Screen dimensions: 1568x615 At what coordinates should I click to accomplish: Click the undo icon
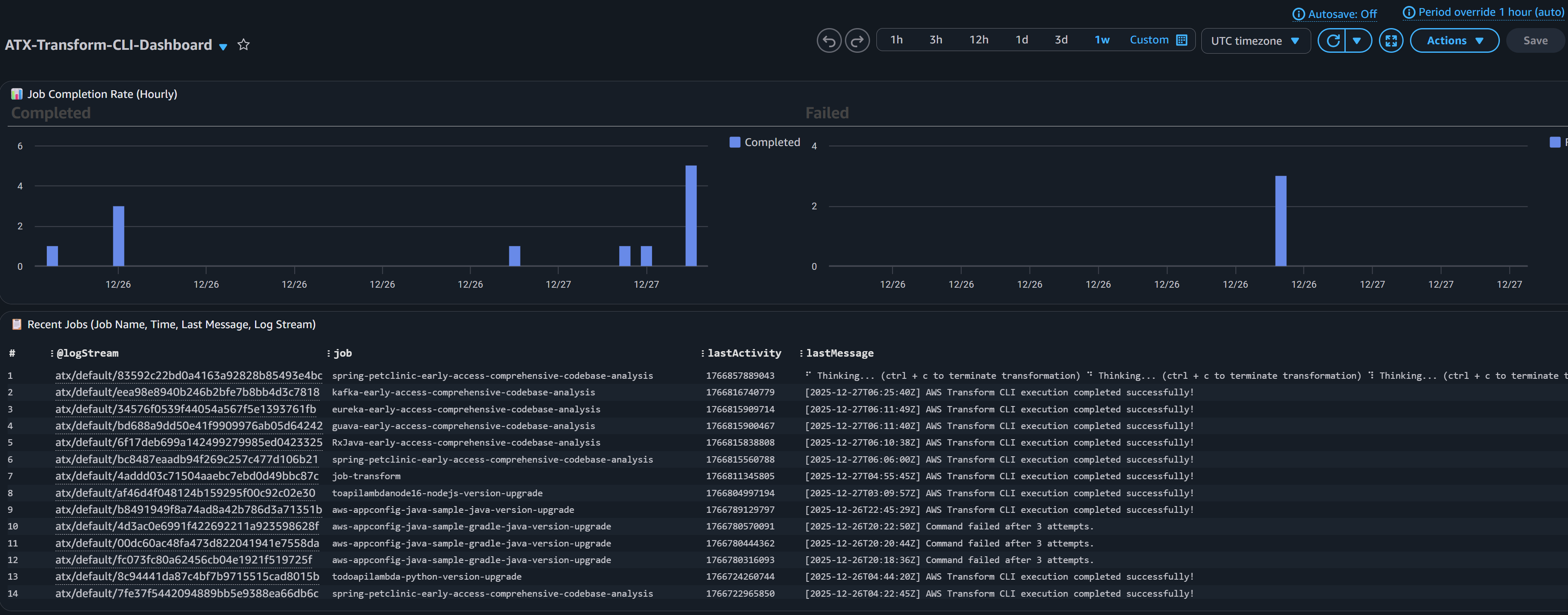(828, 40)
